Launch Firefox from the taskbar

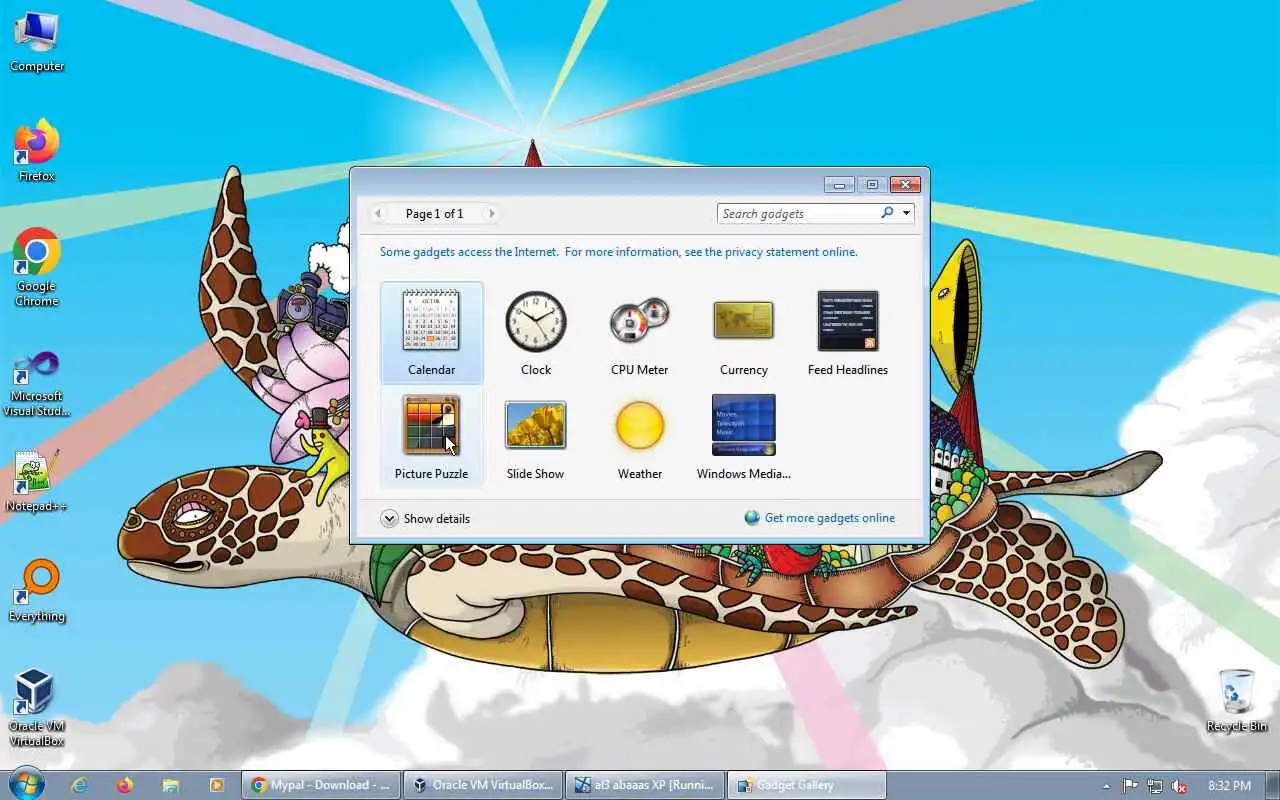[125, 785]
